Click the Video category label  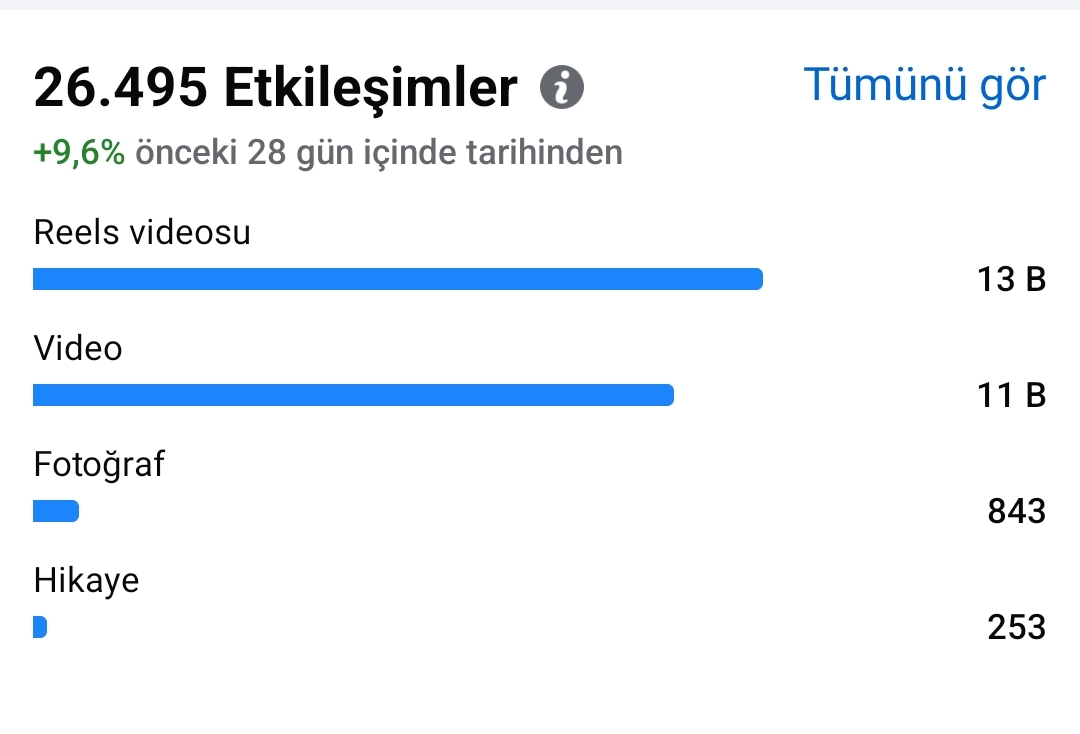click(x=78, y=348)
